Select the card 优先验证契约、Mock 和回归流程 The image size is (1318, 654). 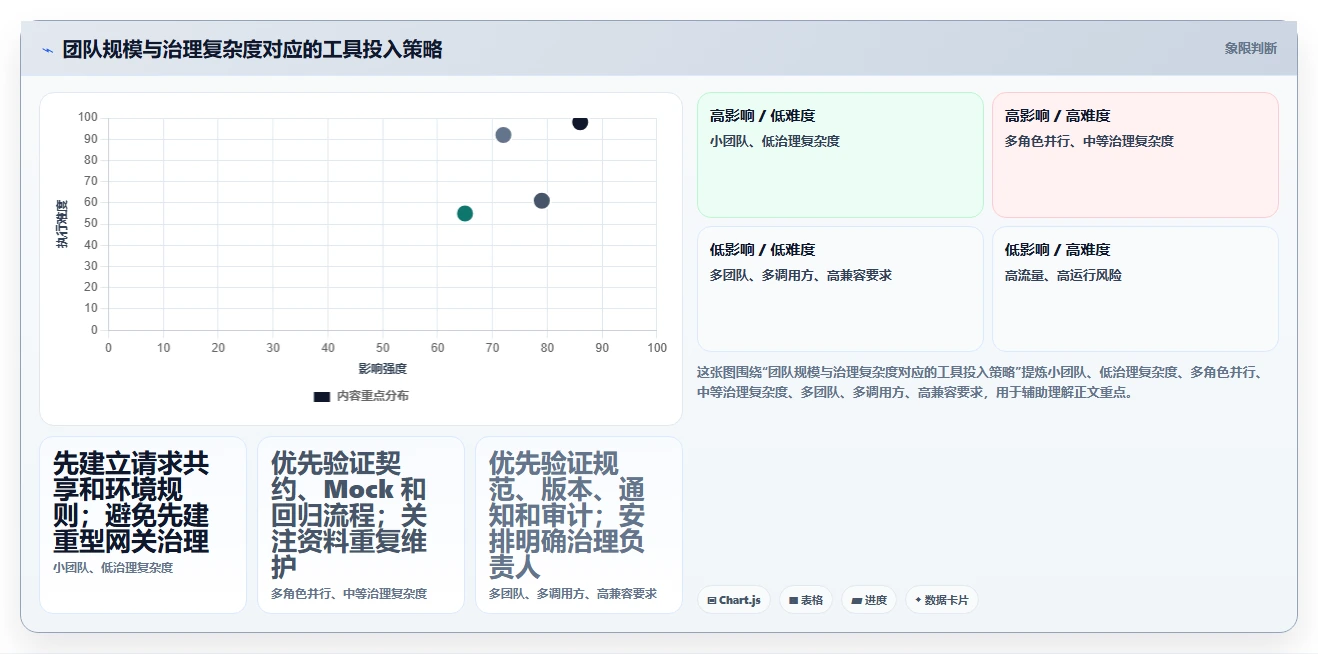coord(361,525)
